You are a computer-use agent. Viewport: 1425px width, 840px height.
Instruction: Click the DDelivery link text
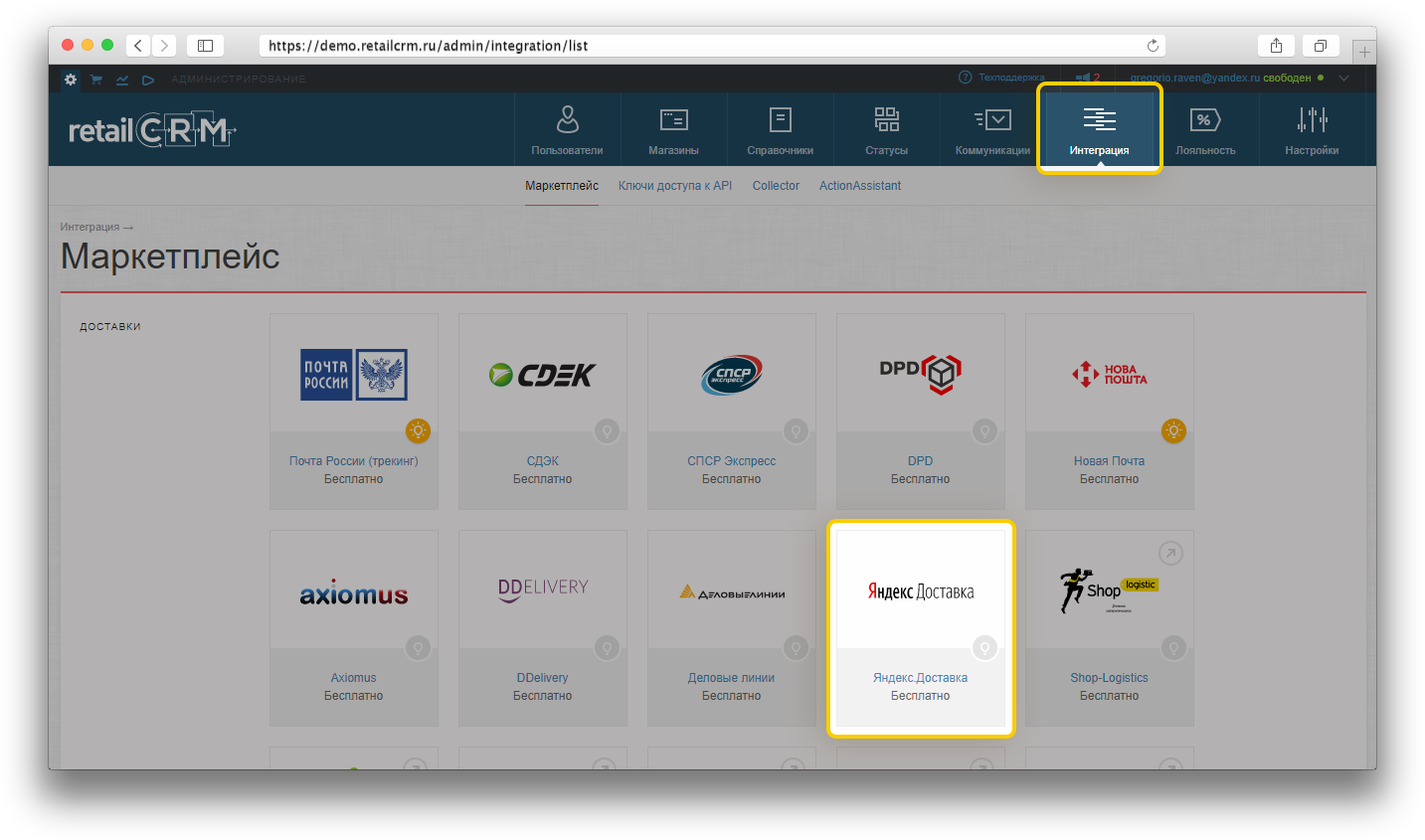click(543, 678)
